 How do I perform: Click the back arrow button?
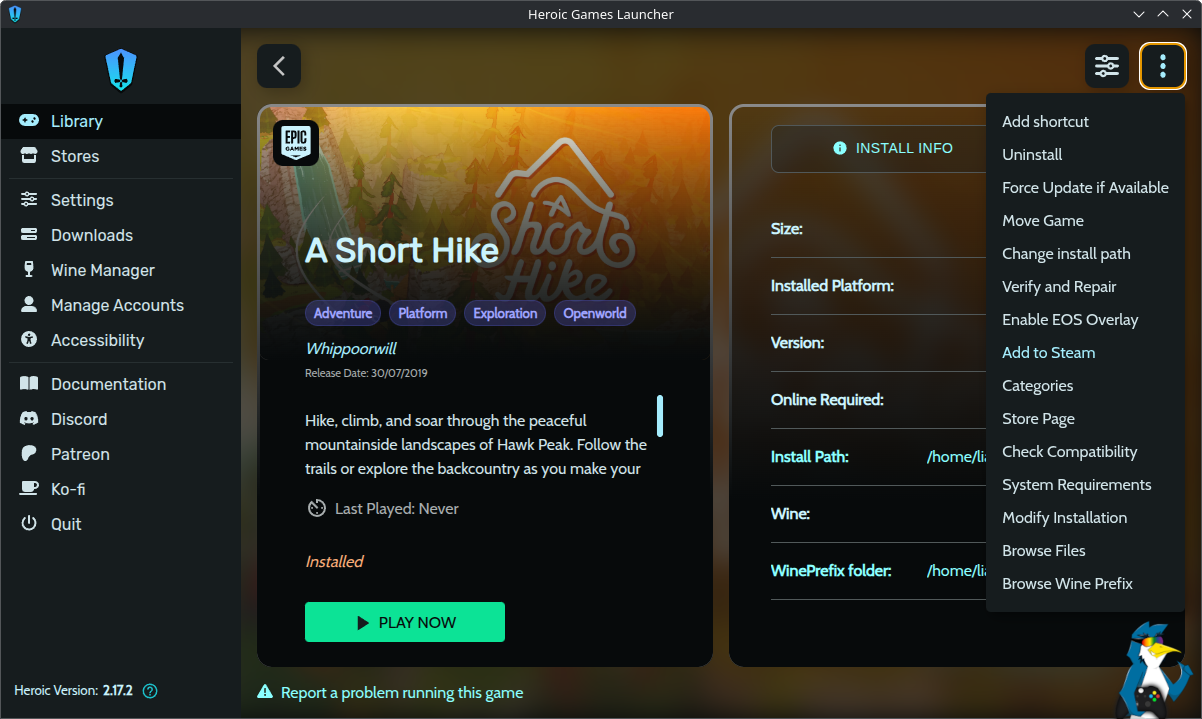point(279,66)
